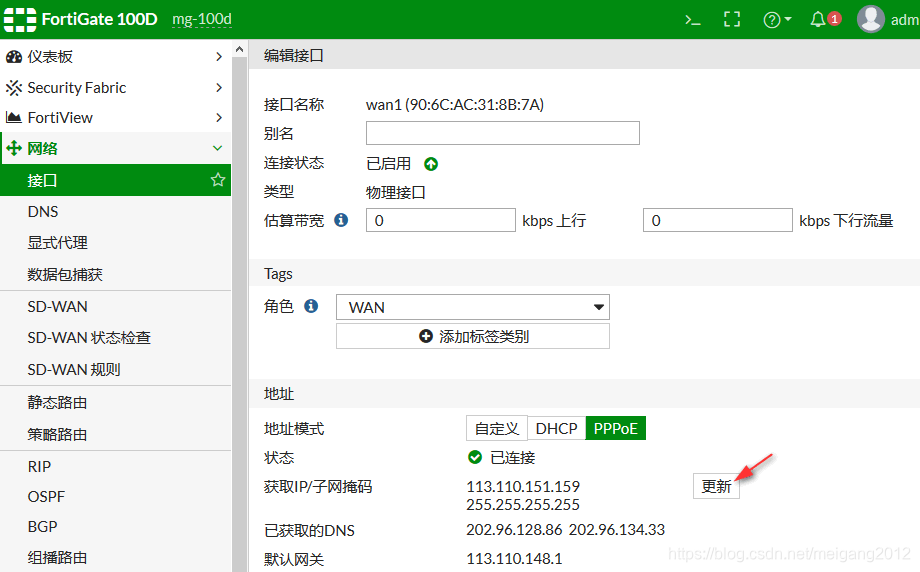Image resolution: width=920 pixels, height=572 pixels.
Task: Click the 物理接口 type text
Action: (395, 192)
